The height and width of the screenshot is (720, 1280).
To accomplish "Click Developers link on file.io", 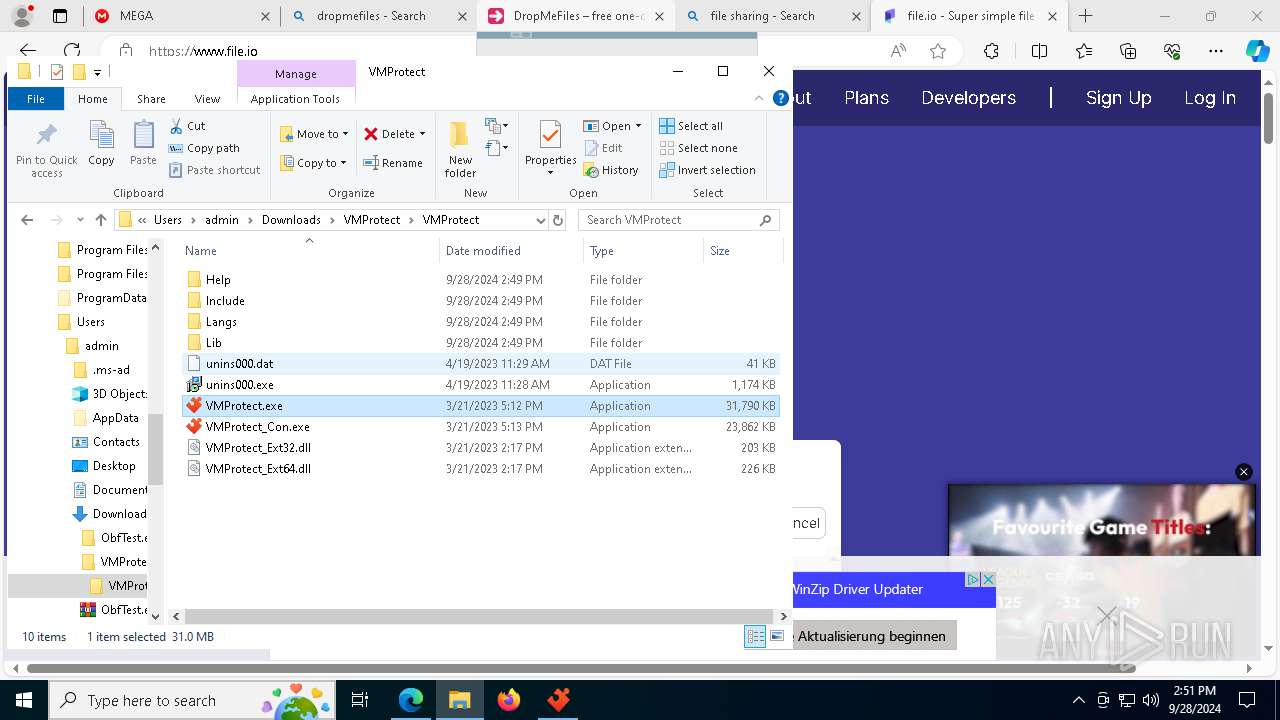I will point(968,98).
